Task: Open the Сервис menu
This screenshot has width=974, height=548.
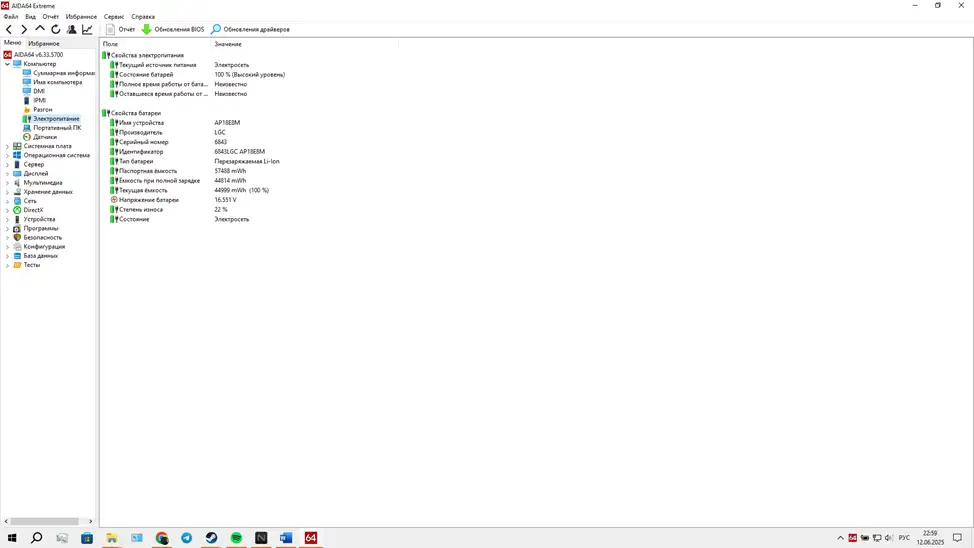Action: tap(114, 17)
